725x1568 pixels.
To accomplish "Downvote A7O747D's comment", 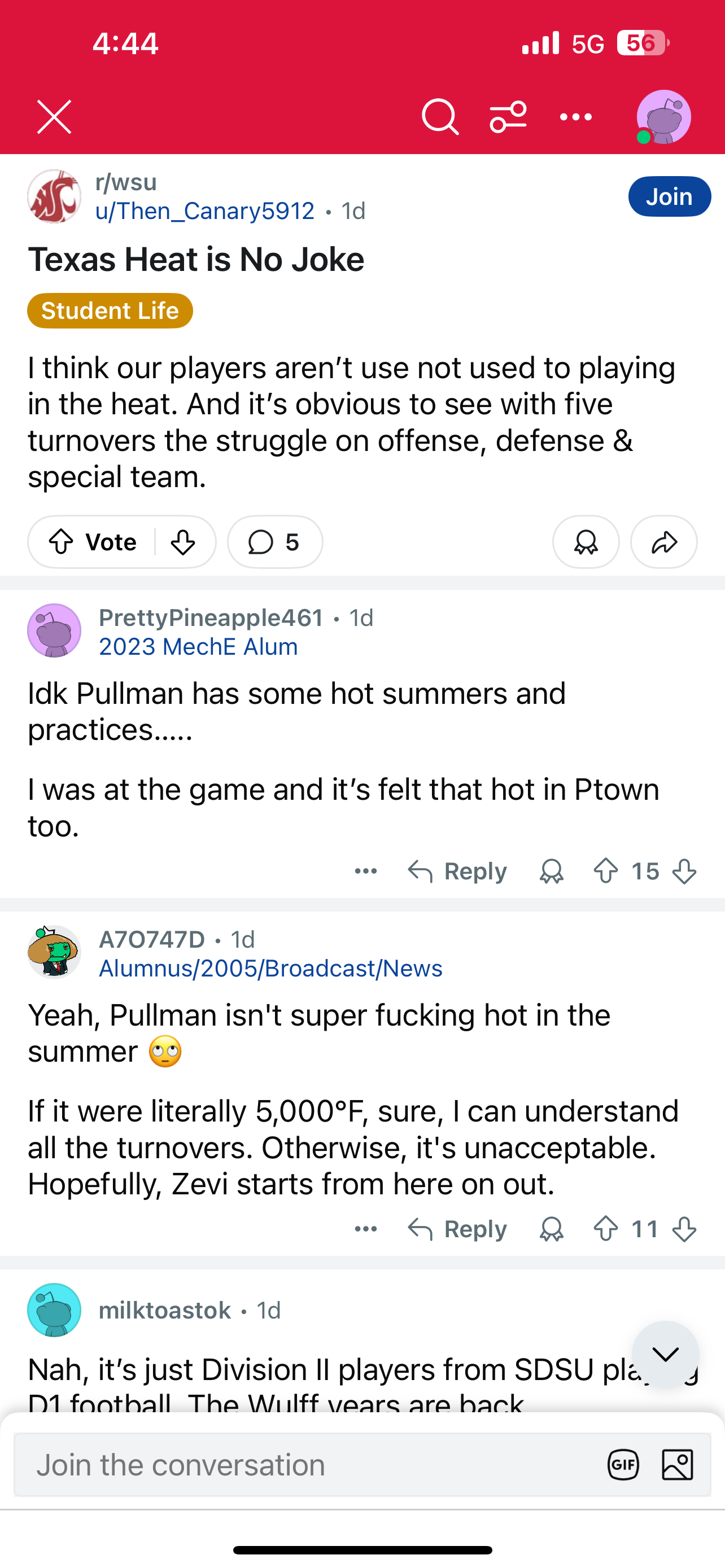I will [684, 1229].
